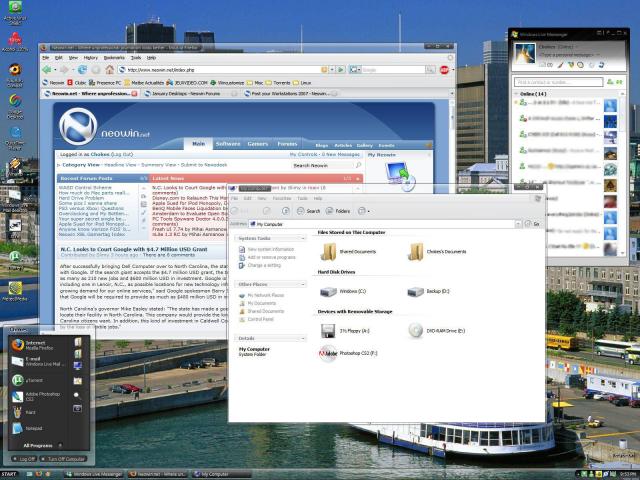The width and height of the screenshot is (640, 480).
Task: Open the Tools menu in Firefox
Action: click(136, 58)
